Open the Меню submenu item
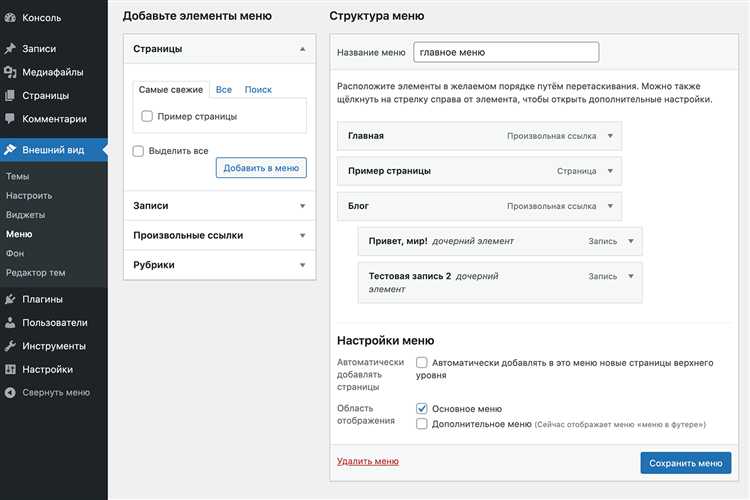 [19, 234]
